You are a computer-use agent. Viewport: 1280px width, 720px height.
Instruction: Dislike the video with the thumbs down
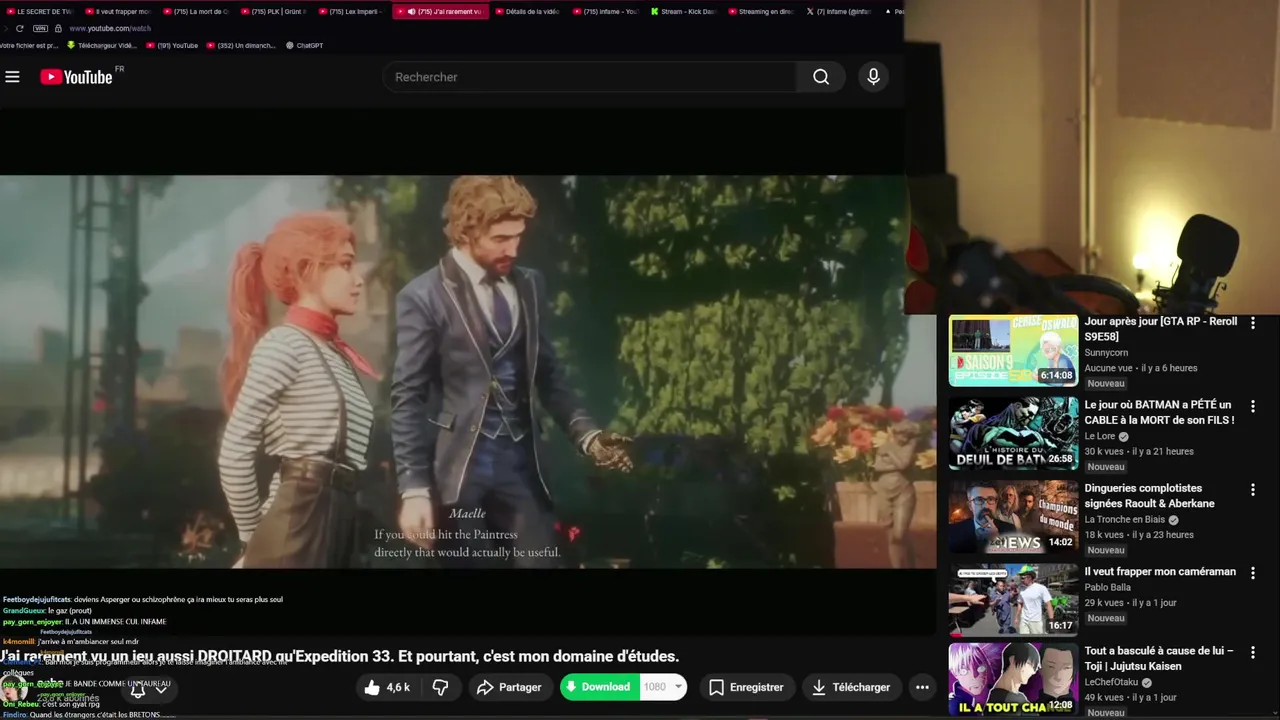440,687
